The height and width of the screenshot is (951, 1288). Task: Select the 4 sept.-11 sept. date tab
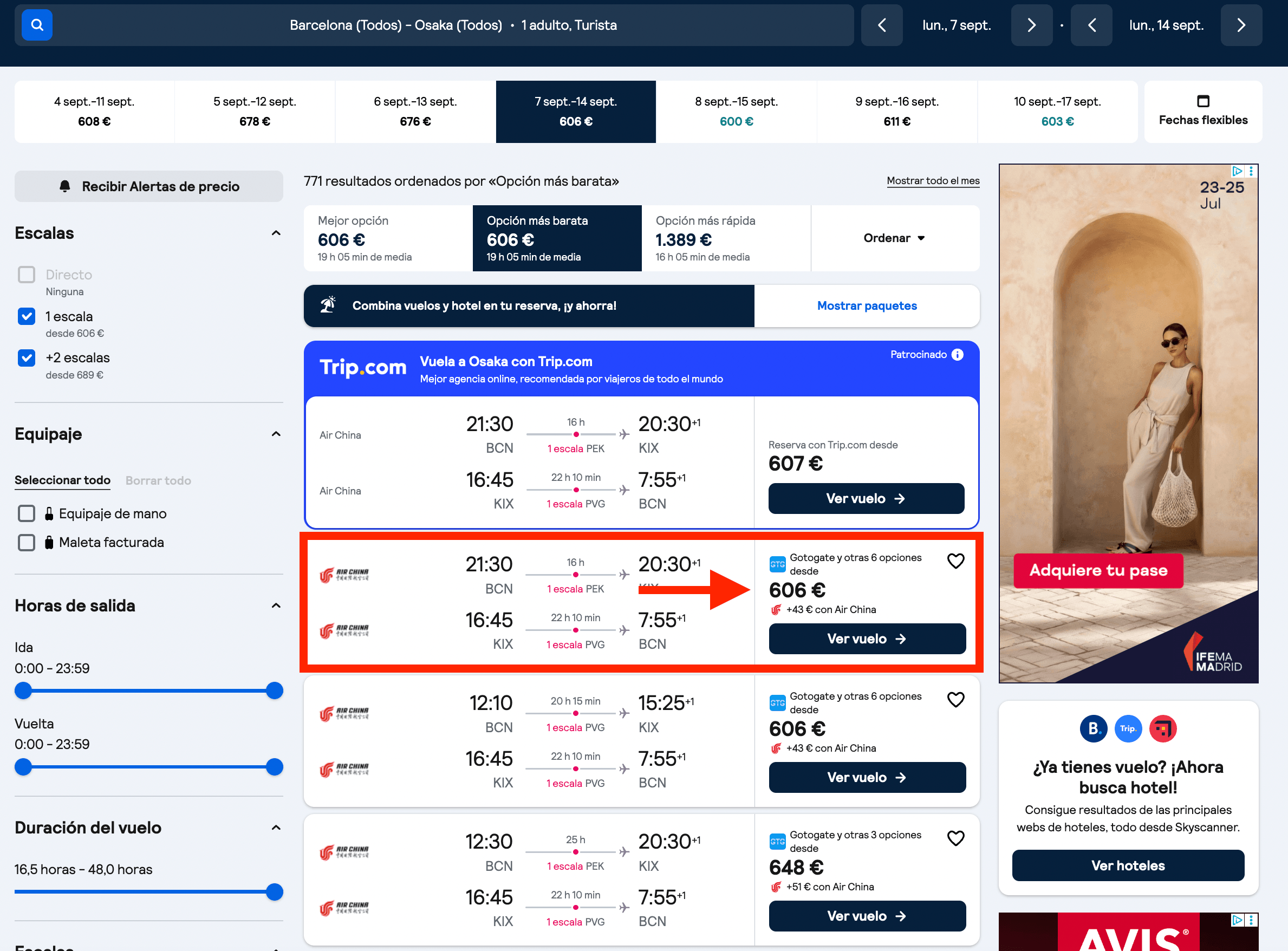(x=94, y=111)
